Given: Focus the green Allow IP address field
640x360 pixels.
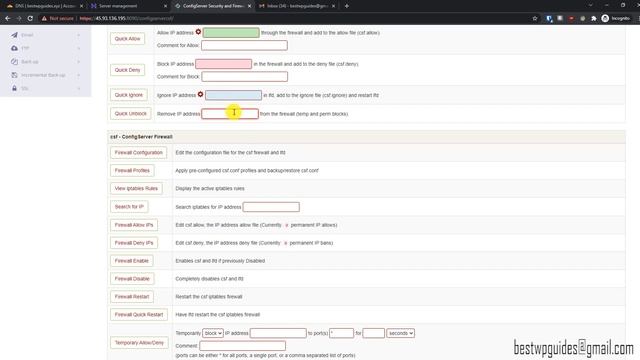Looking at the screenshot, I should [231, 32].
